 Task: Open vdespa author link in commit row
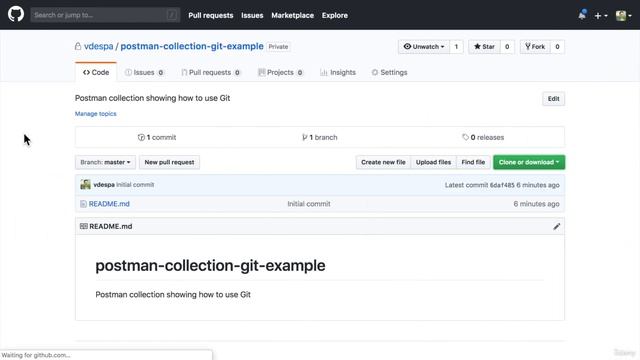pos(104,185)
